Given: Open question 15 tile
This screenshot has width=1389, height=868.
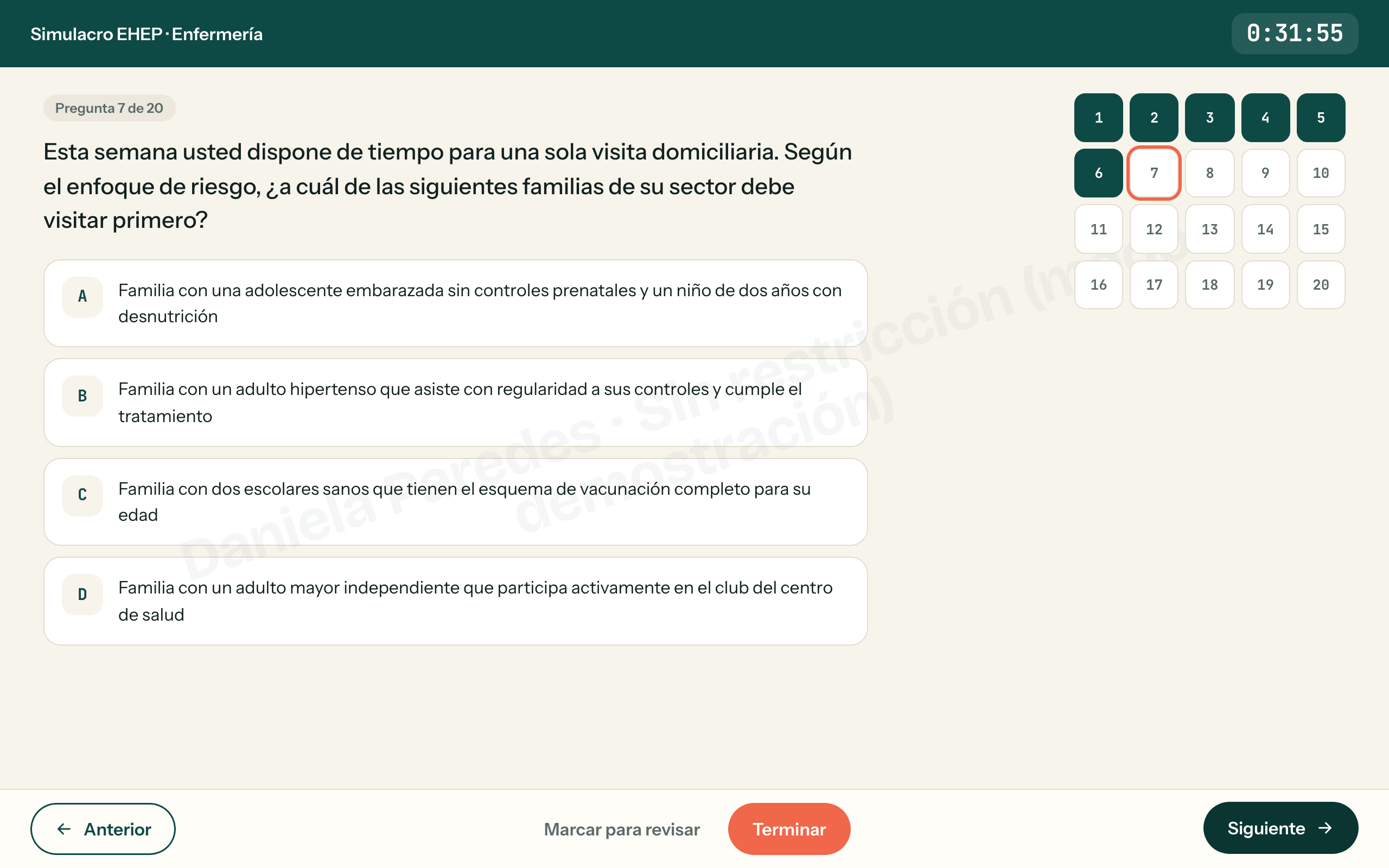Looking at the screenshot, I should point(1321,229).
